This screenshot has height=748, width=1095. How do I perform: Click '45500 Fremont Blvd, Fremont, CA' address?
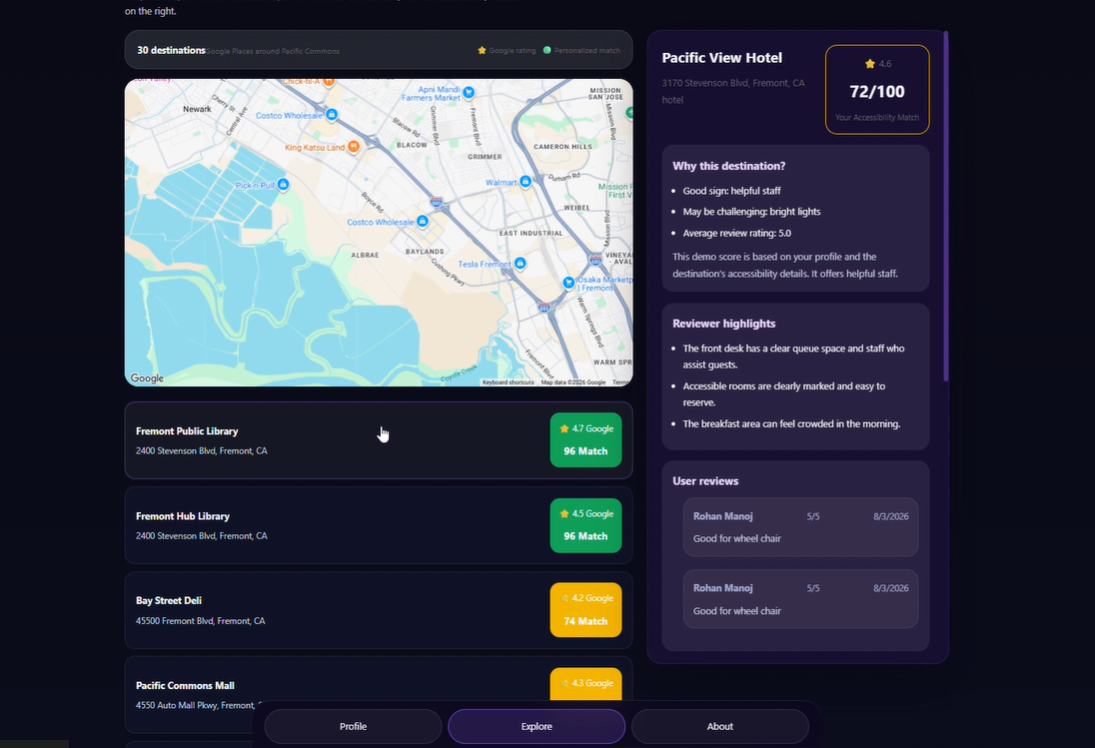tap(200, 621)
